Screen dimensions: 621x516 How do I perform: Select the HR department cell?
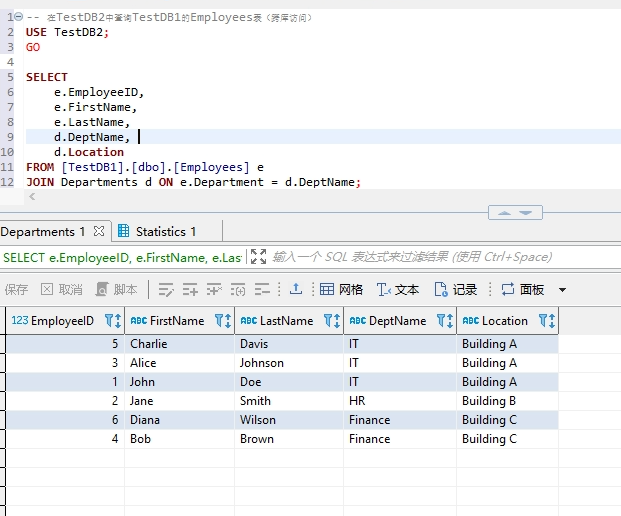(x=400, y=401)
